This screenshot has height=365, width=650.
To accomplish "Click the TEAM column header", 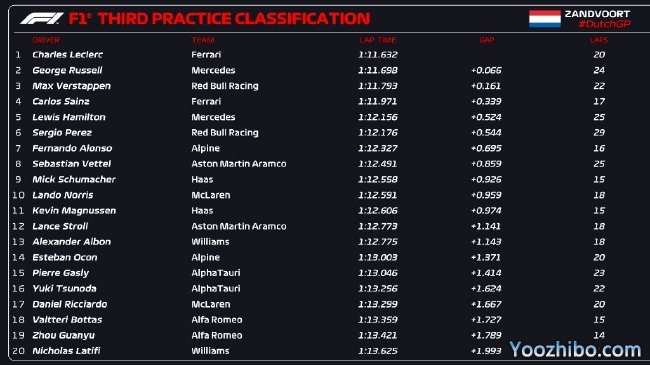I will click(203, 40).
